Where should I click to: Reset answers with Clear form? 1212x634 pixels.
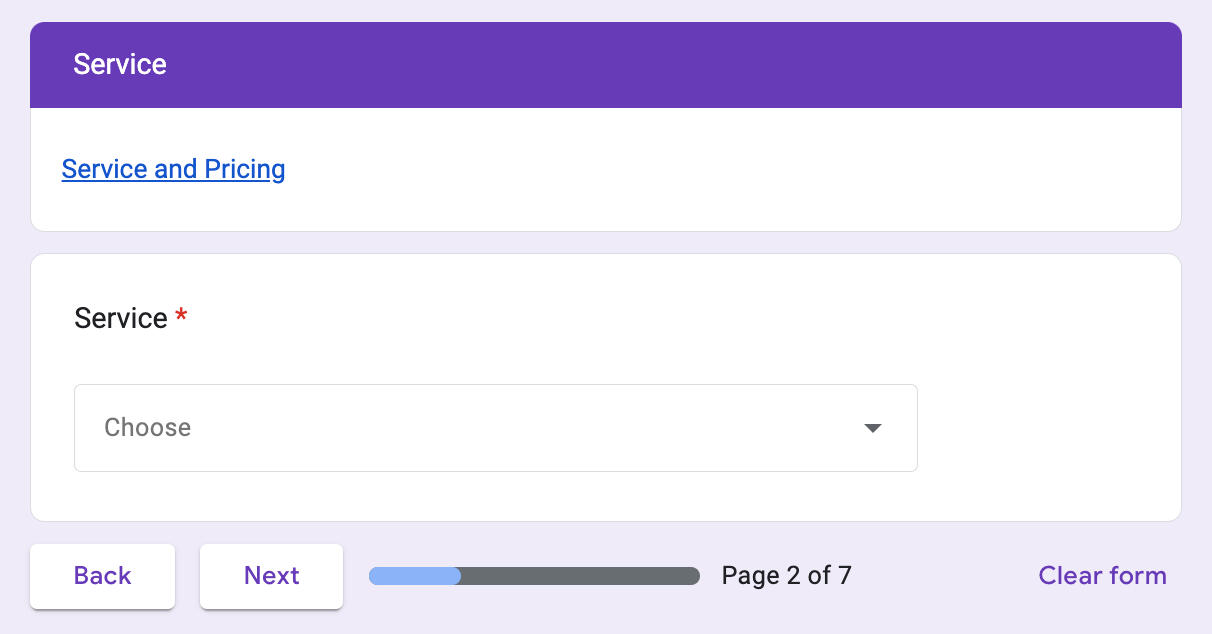point(1102,576)
